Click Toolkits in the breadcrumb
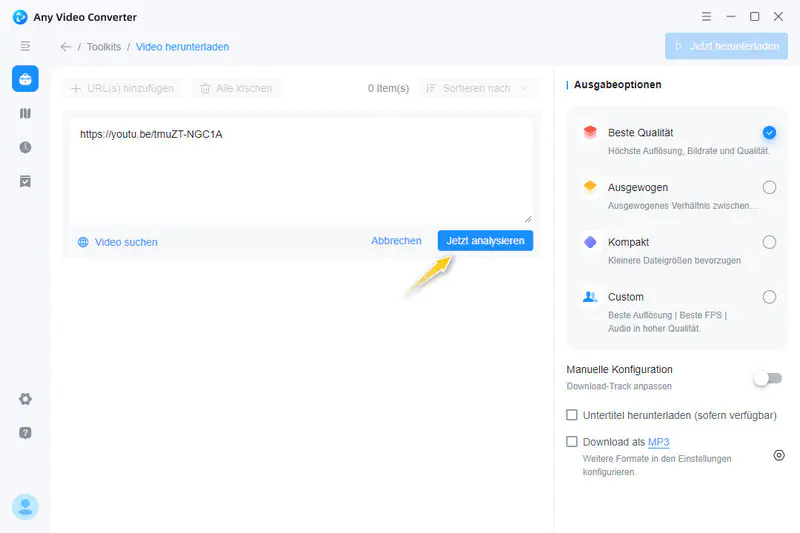This screenshot has width=800, height=533. pos(105,47)
